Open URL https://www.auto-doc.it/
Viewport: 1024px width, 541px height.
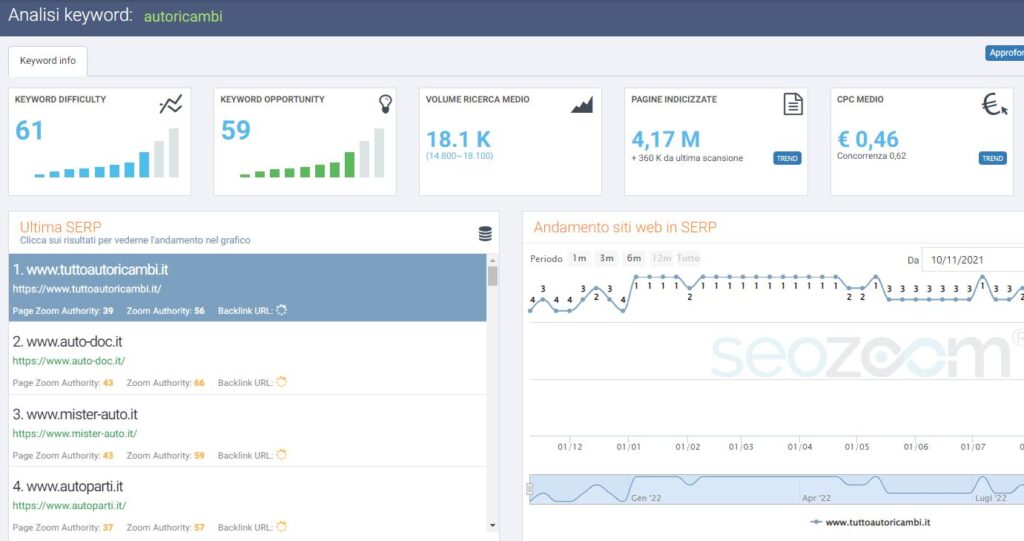point(69,361)
